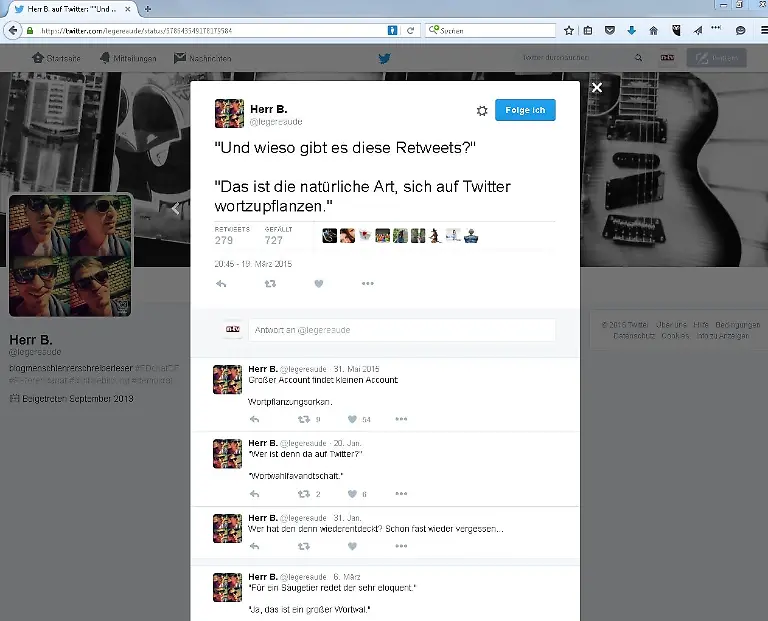Viewport: 768px width, 621px height.
Task: Retweet the 'wiederentdeckt' tweet
Action: tap(304, 546)
